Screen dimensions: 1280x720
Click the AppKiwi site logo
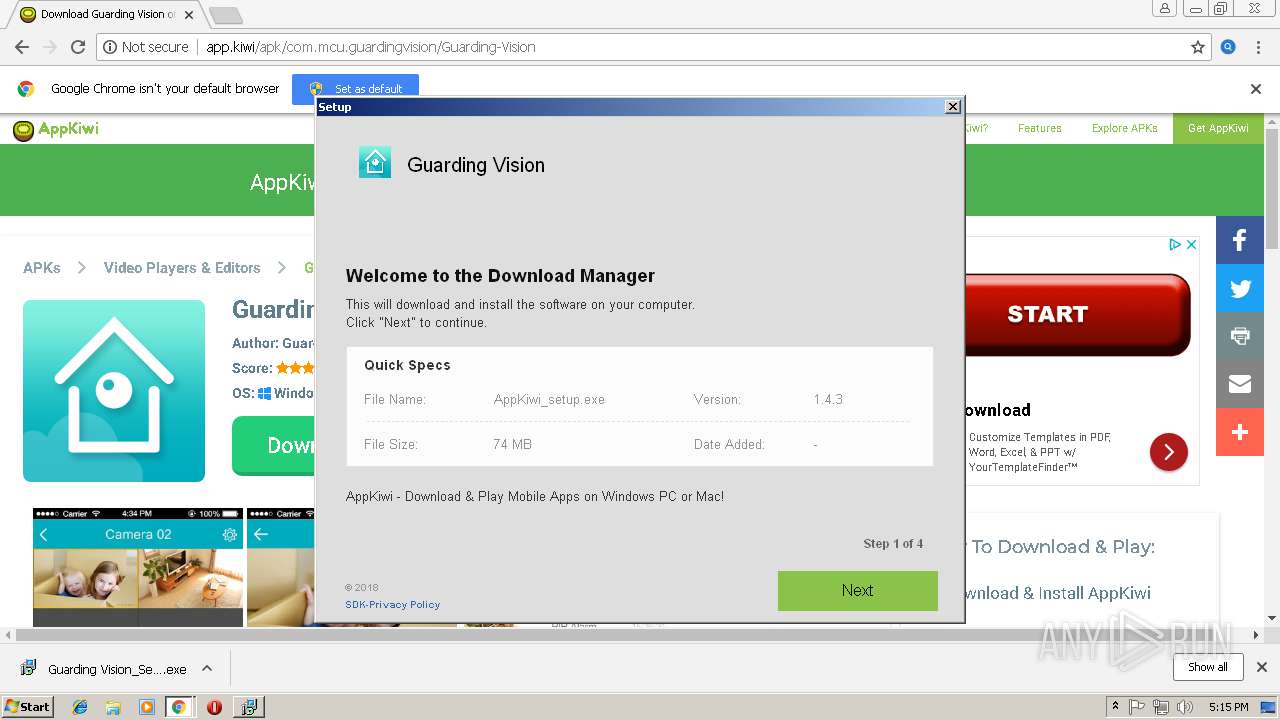click(56, 129)
